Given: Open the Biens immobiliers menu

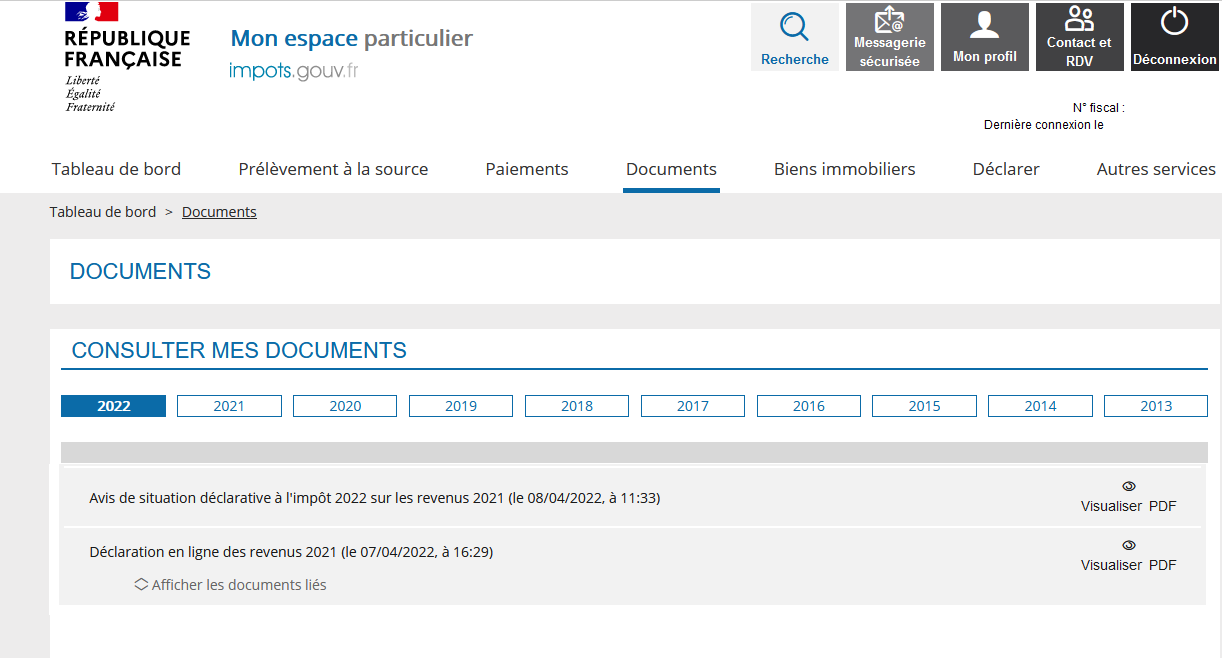Looking at the screenshot, I should 844,169.
